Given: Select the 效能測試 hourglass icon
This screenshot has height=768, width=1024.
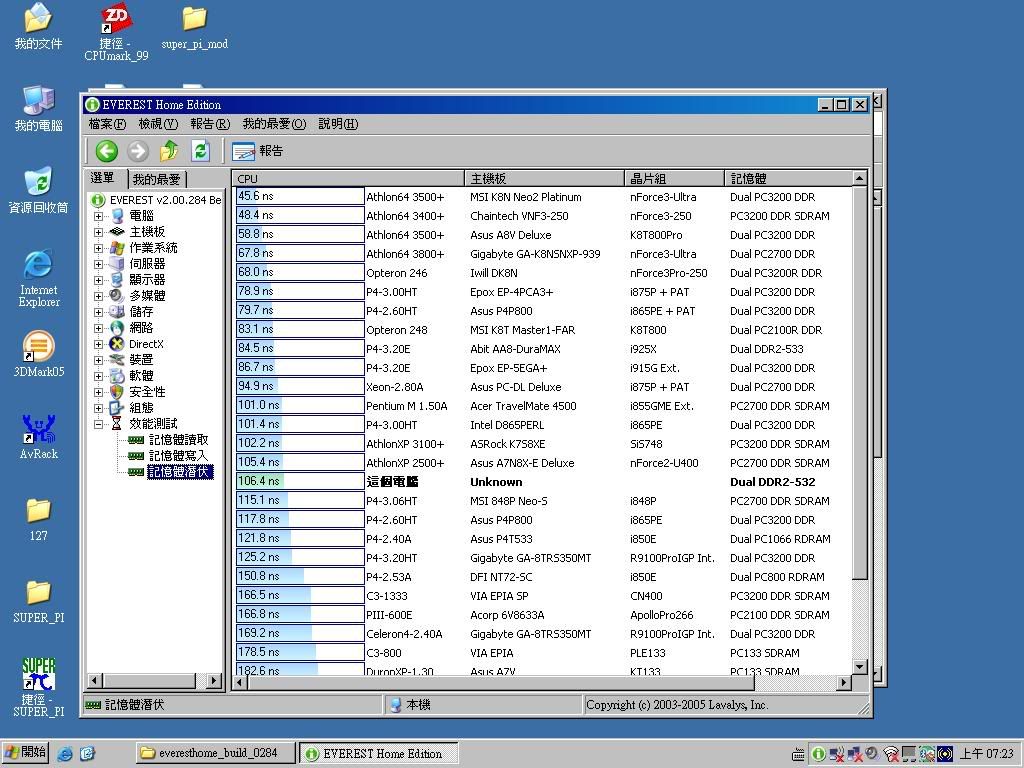Looking at the screenshot, I should [117, 424].
